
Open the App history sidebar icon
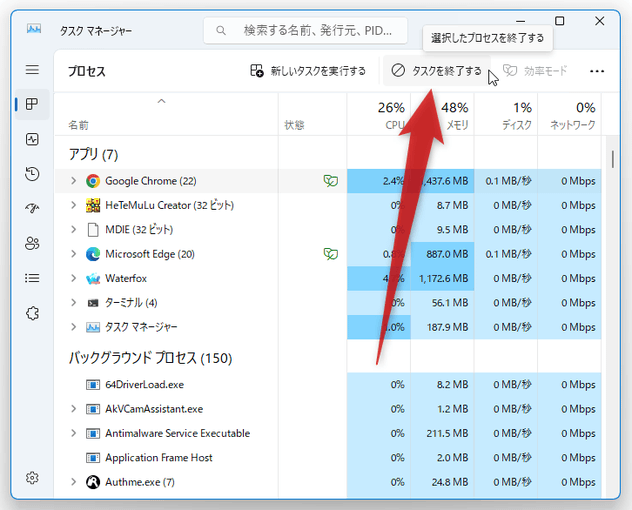[x=32, y=174]
